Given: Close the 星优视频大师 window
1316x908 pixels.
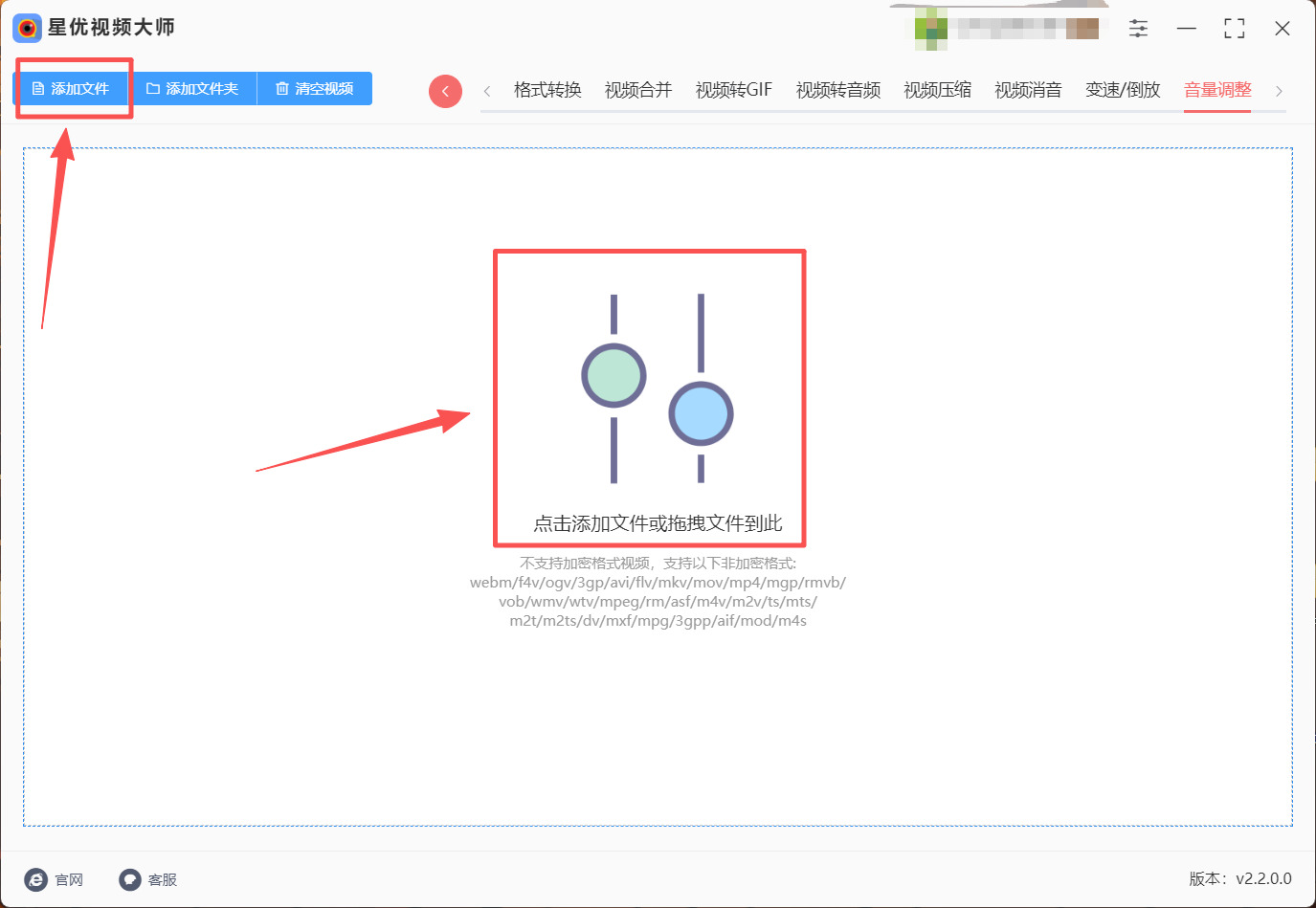Looking at the screenshot, I should tap(1283, 29).
